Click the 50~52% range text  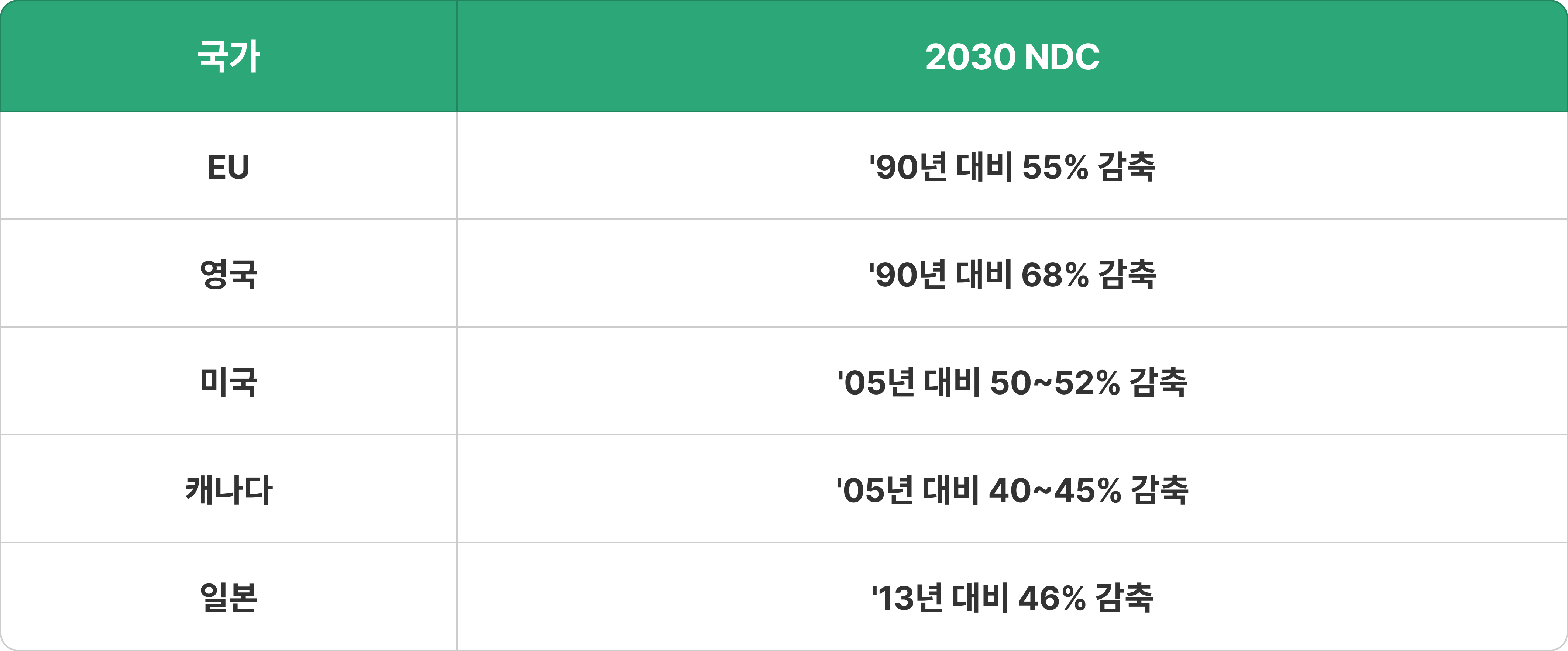coord(1055,383)
